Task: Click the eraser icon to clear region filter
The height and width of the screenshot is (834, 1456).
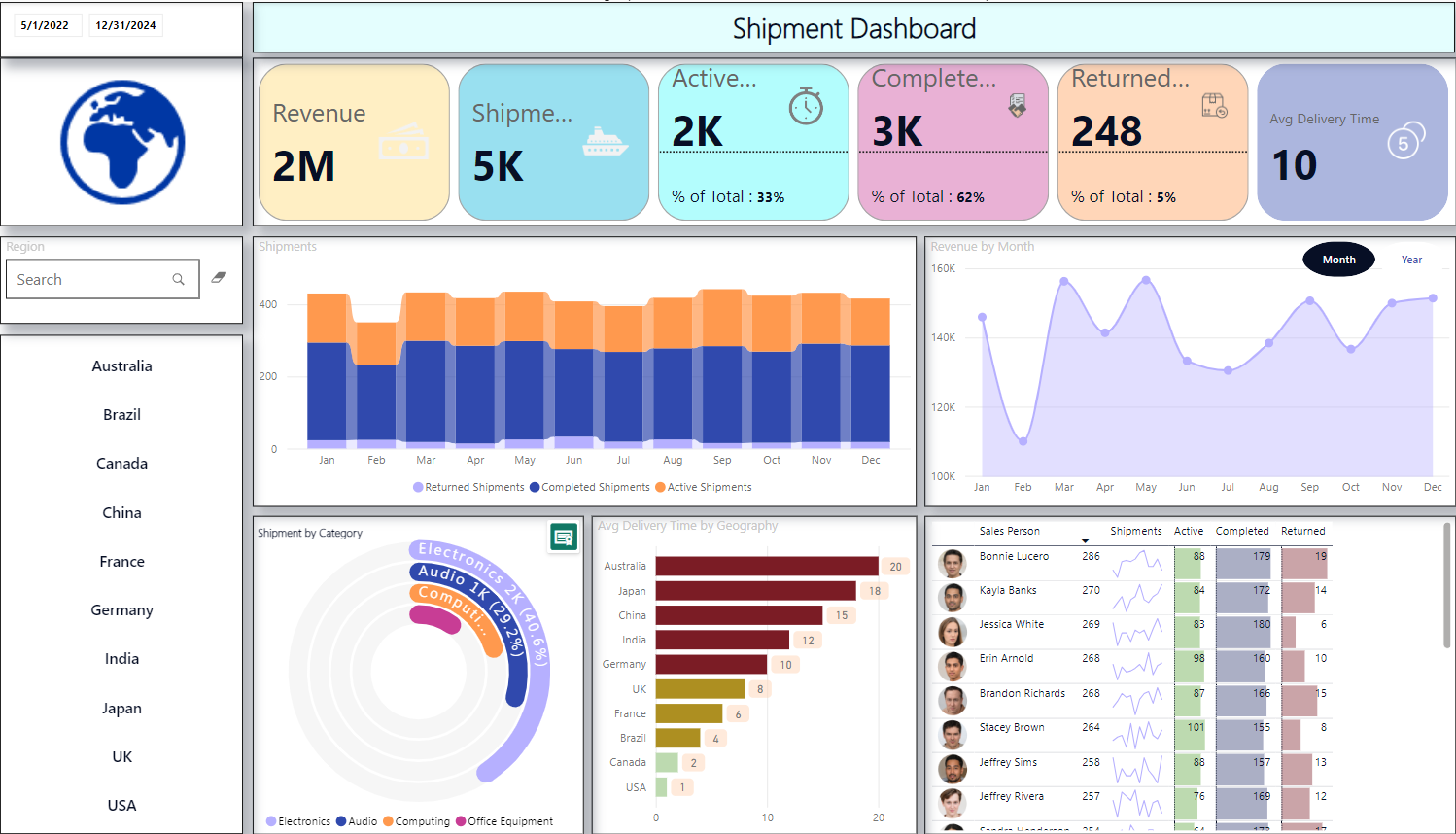Action: 219,278
